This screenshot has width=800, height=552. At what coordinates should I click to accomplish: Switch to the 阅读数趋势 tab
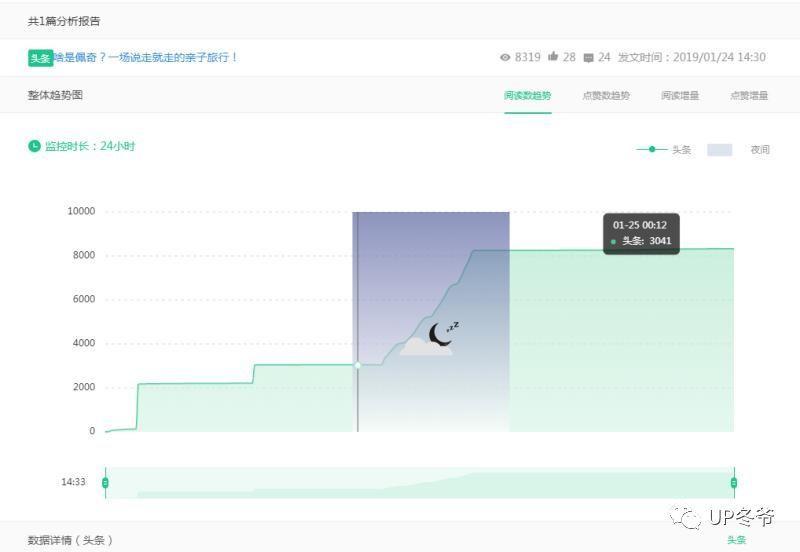pyautogui.click(x=527, y=96)
